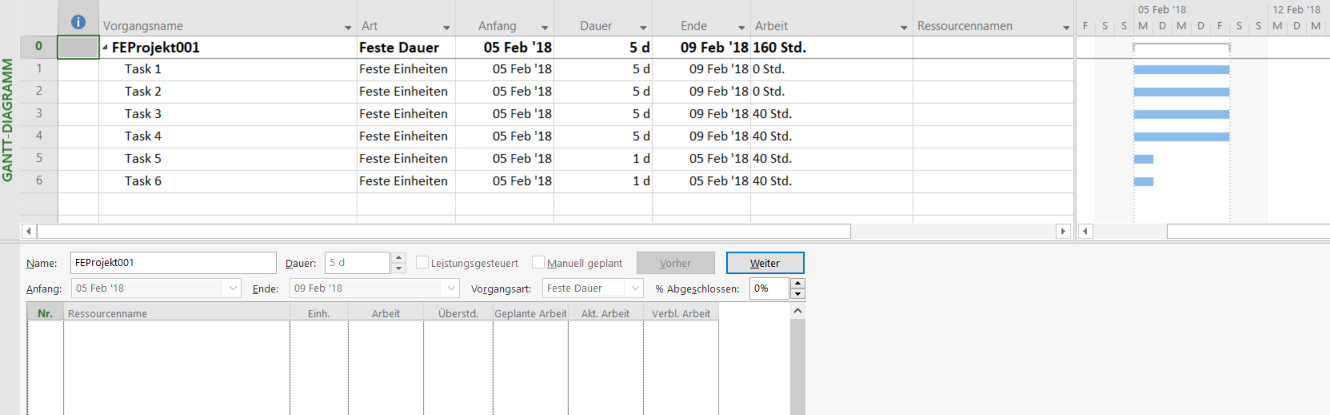Toggle the Manuell geplant checkbox
Screen dimensions: 1330x415
pos(539,263)
